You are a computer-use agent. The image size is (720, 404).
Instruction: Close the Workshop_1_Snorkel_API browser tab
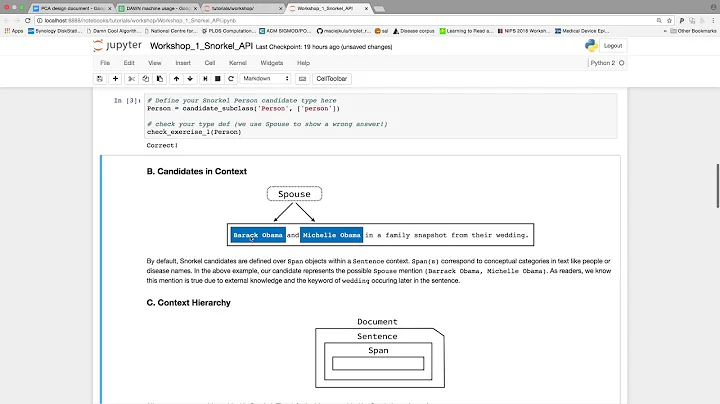point(366,8)
